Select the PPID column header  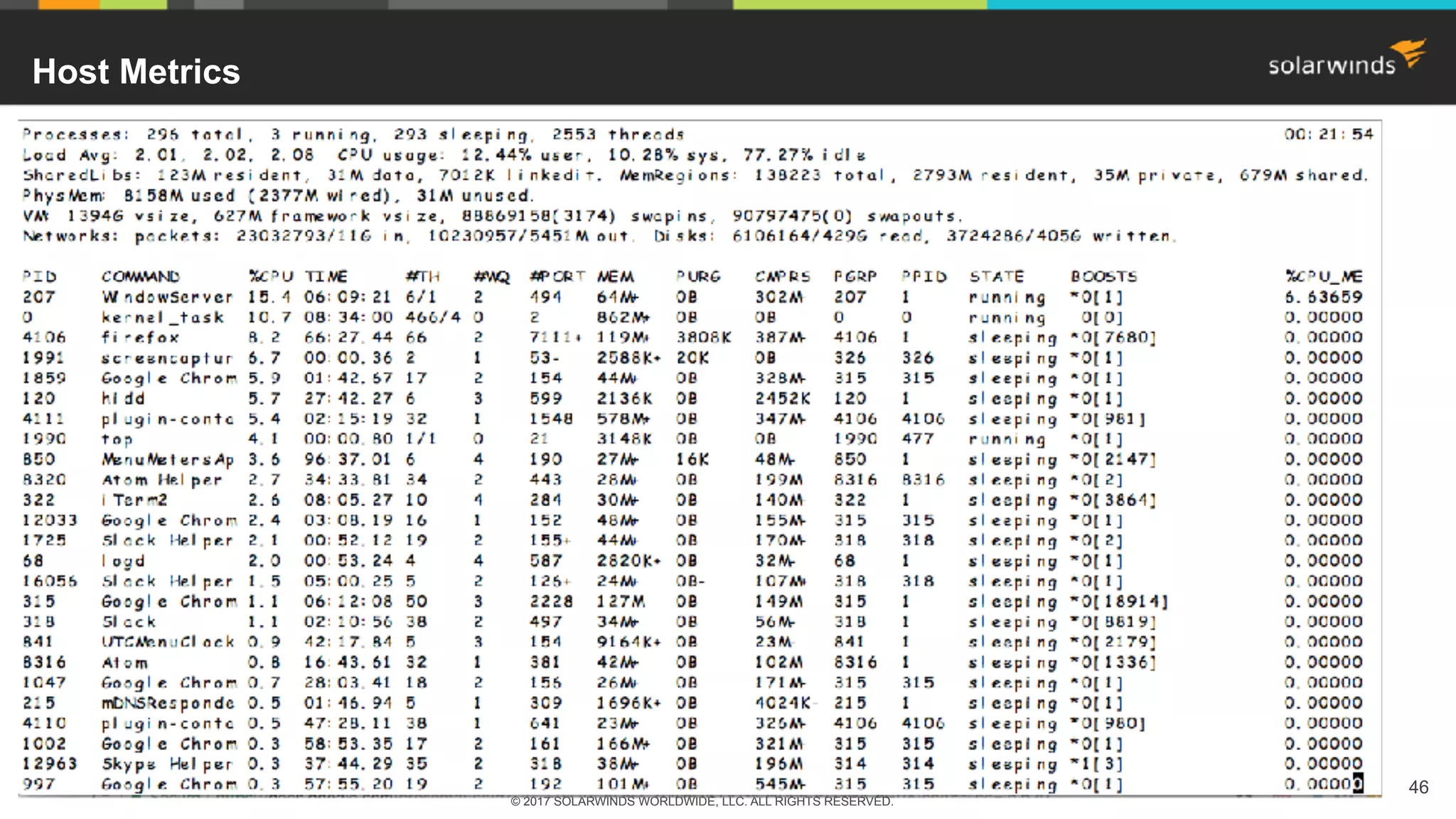(924, 277)
